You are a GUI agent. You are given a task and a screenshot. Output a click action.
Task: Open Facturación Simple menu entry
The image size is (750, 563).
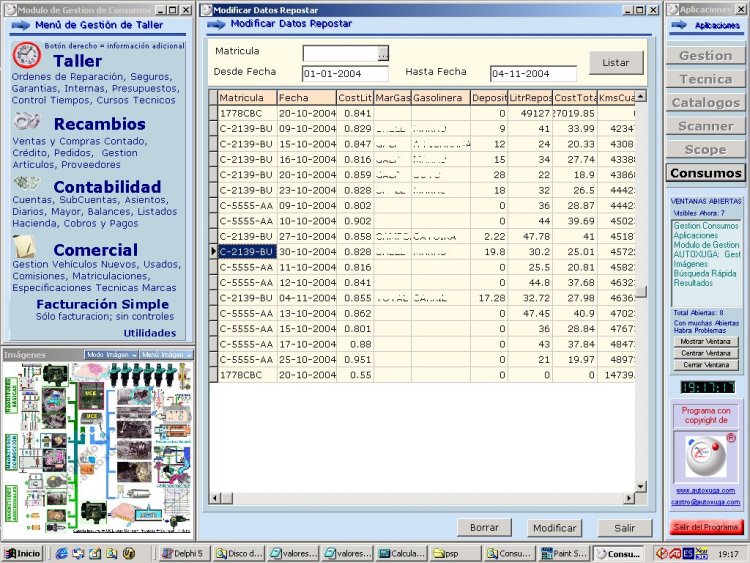[x=102, y=304]
